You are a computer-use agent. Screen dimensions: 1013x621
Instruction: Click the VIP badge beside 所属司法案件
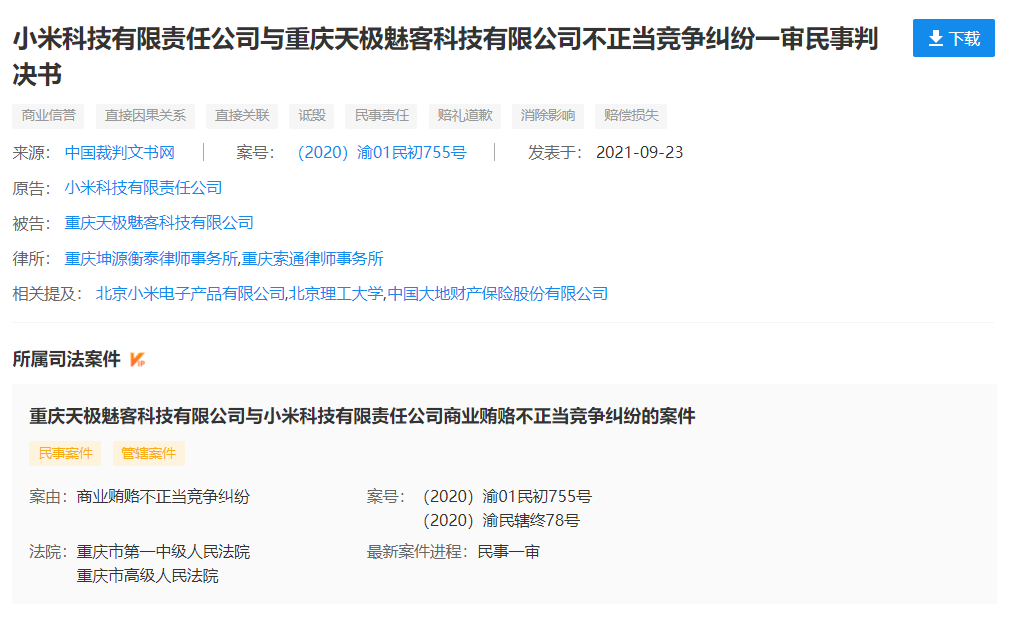[138, 359]
